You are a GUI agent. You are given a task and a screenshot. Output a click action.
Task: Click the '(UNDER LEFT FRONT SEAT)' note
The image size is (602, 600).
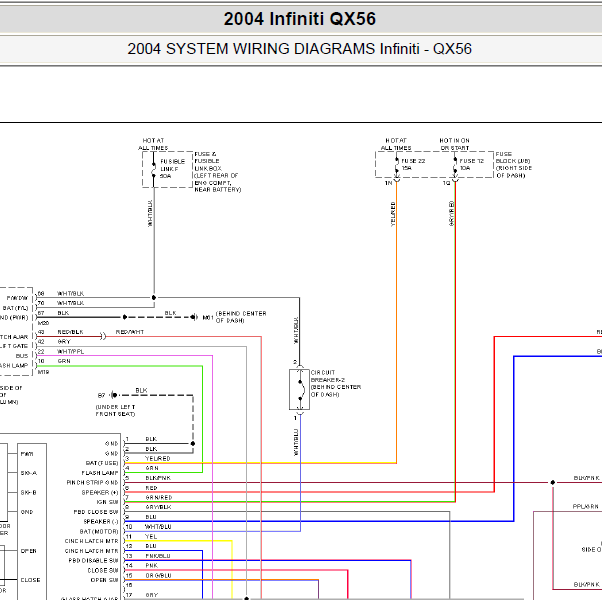115,410
